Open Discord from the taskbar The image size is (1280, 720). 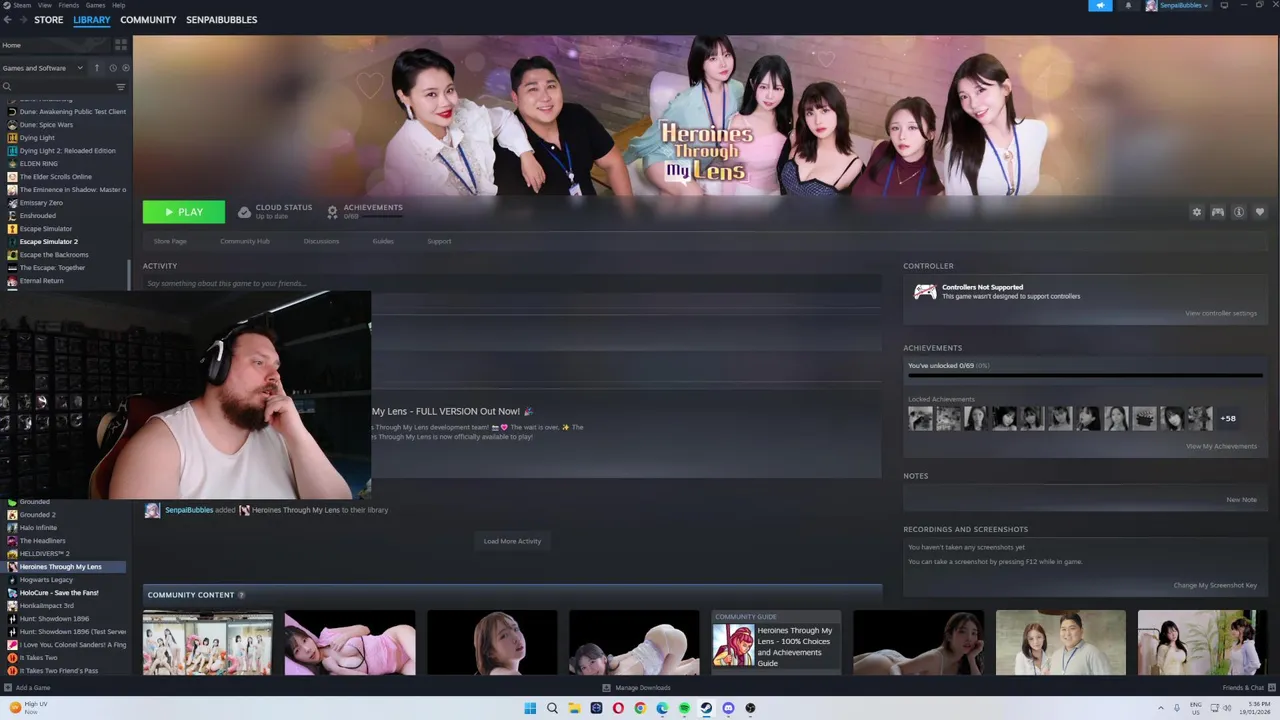(x=728, y=708)
